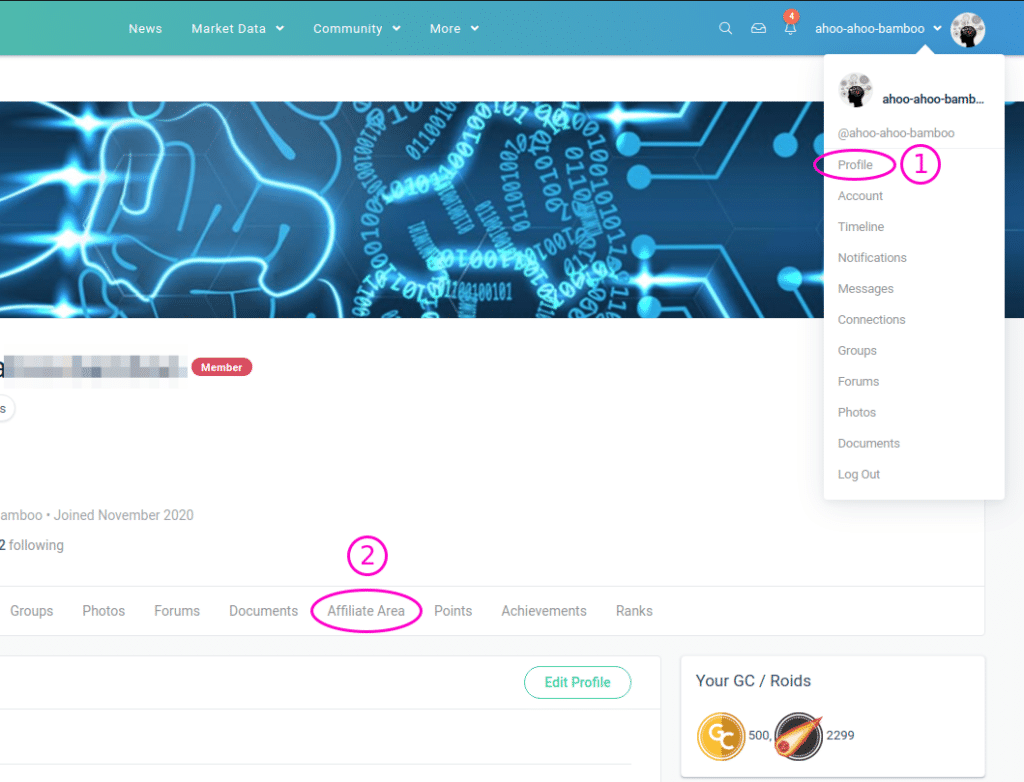Viewport: 1024px width, 782px height.
Task: Expand the Market Data dropdown
Action: click(x=238, y=29)
